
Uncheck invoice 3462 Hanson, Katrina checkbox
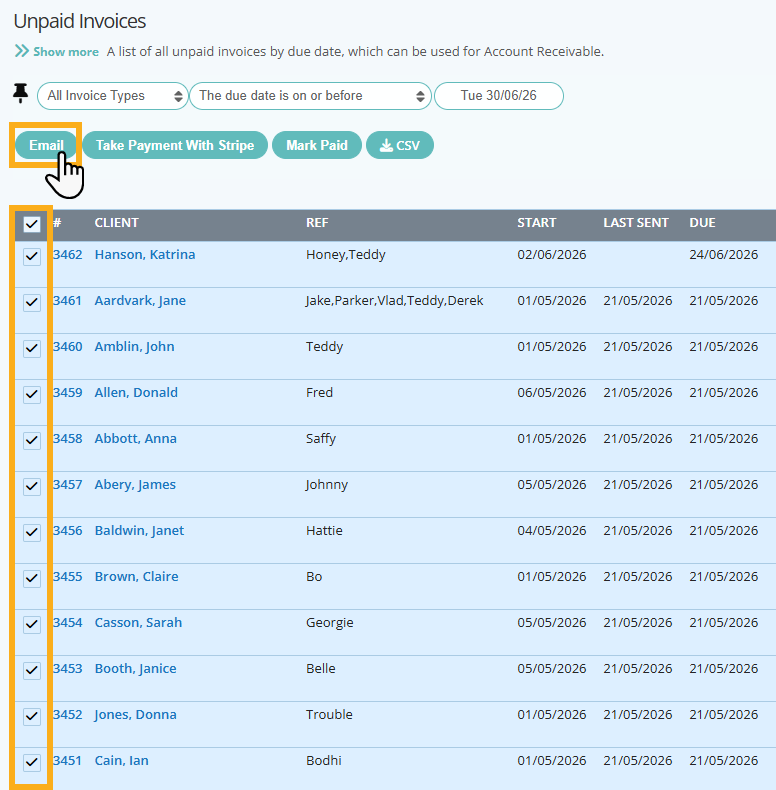(32, 256)
